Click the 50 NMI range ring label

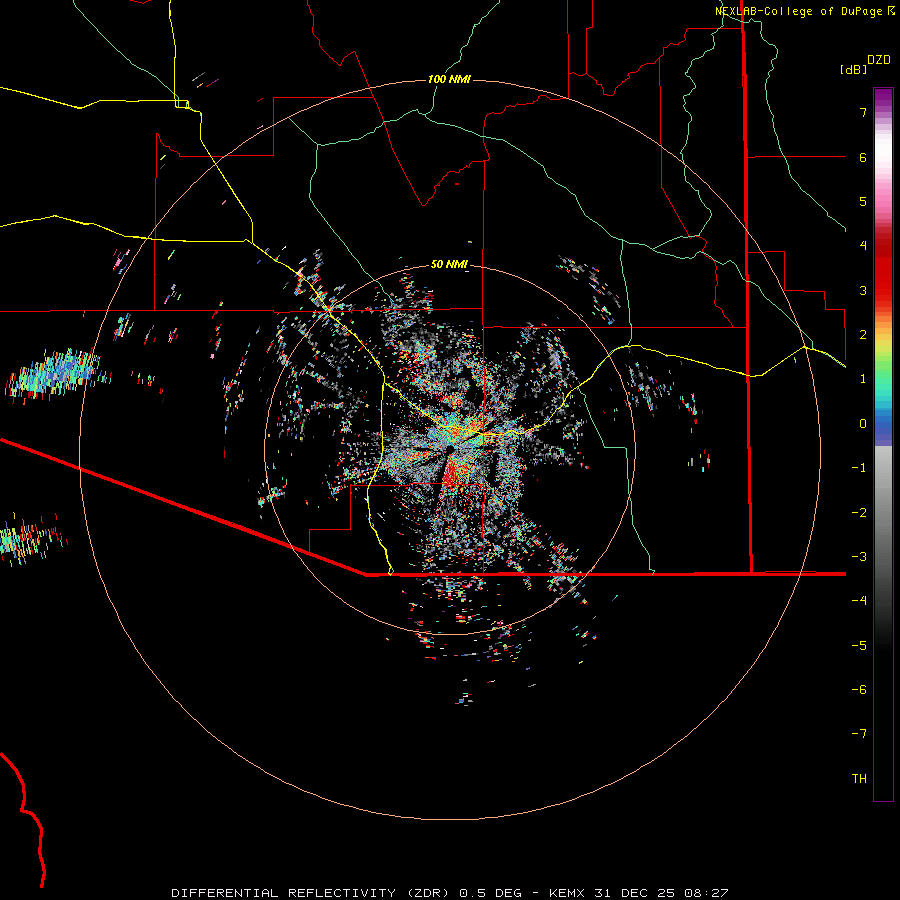449,264
